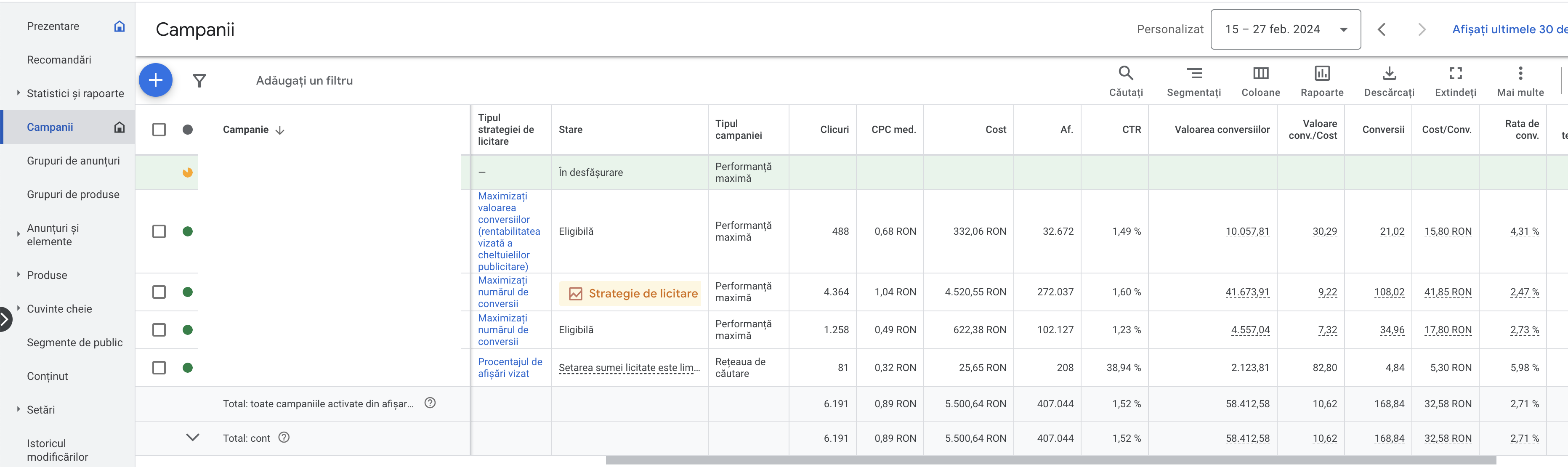1568x467 pixels.
Task: Click the sort arrow next to Campanie header
Action: click(x=280, y=130)
